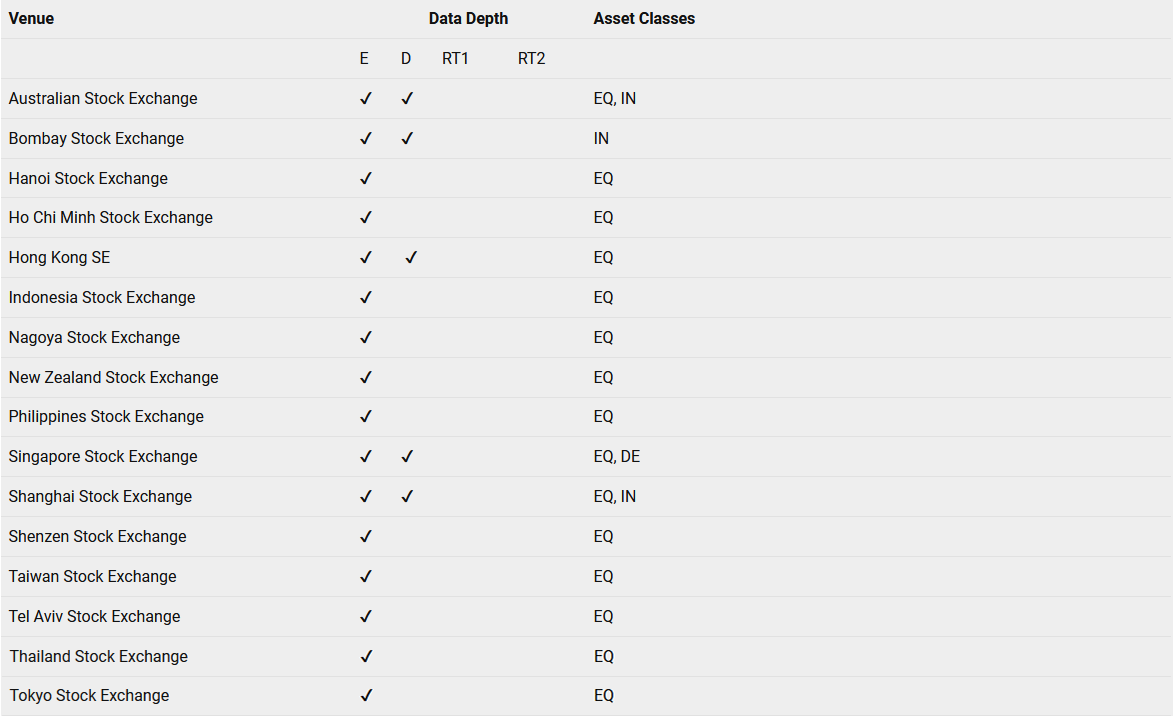The width and height of the screenshot is (1173, 716).
Task: Click the E checkmark for Tokyo Stock Exchange
Action: tap(366, 695)
